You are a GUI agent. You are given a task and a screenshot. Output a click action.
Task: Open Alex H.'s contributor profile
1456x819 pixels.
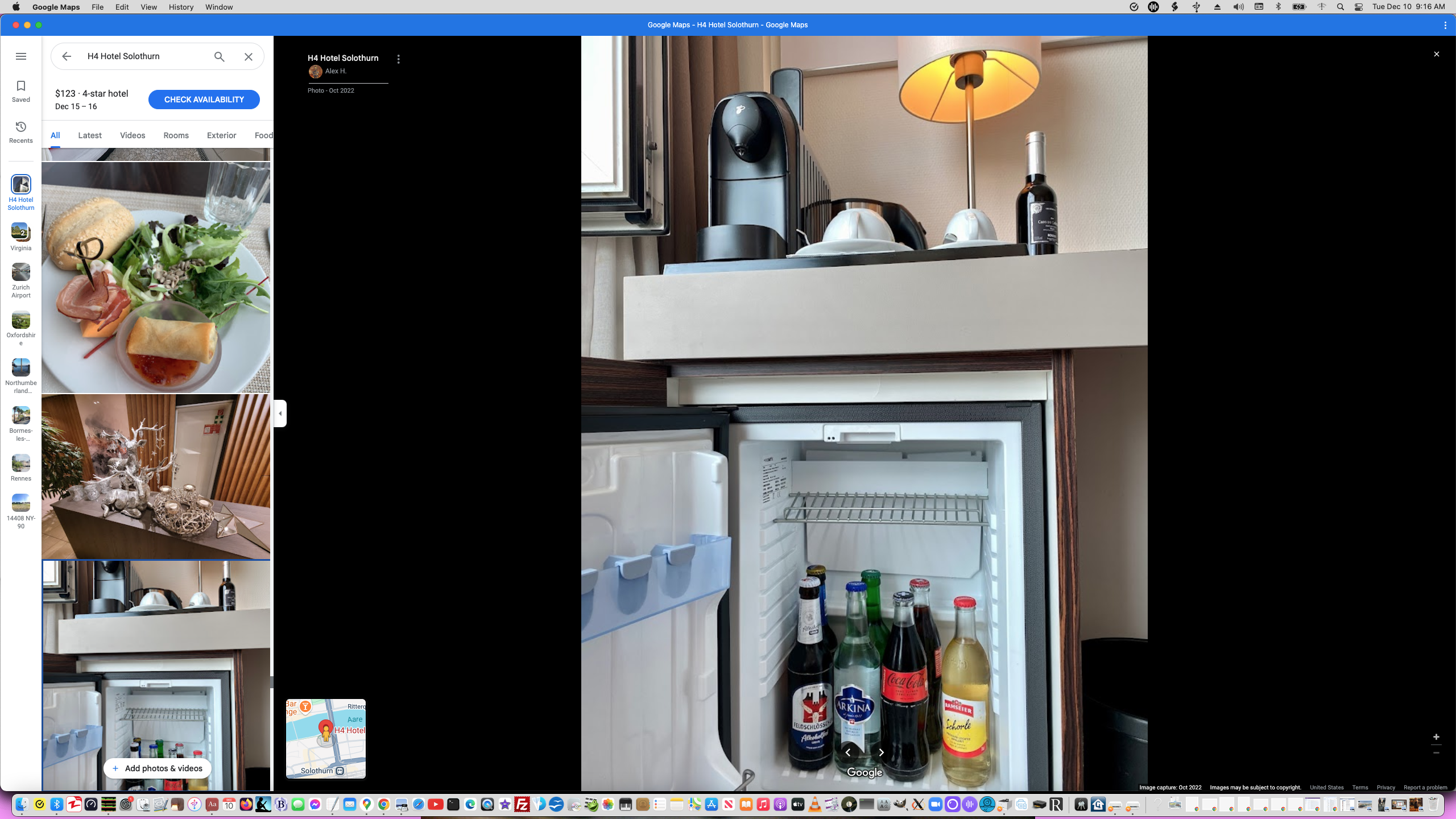point(336,71)
